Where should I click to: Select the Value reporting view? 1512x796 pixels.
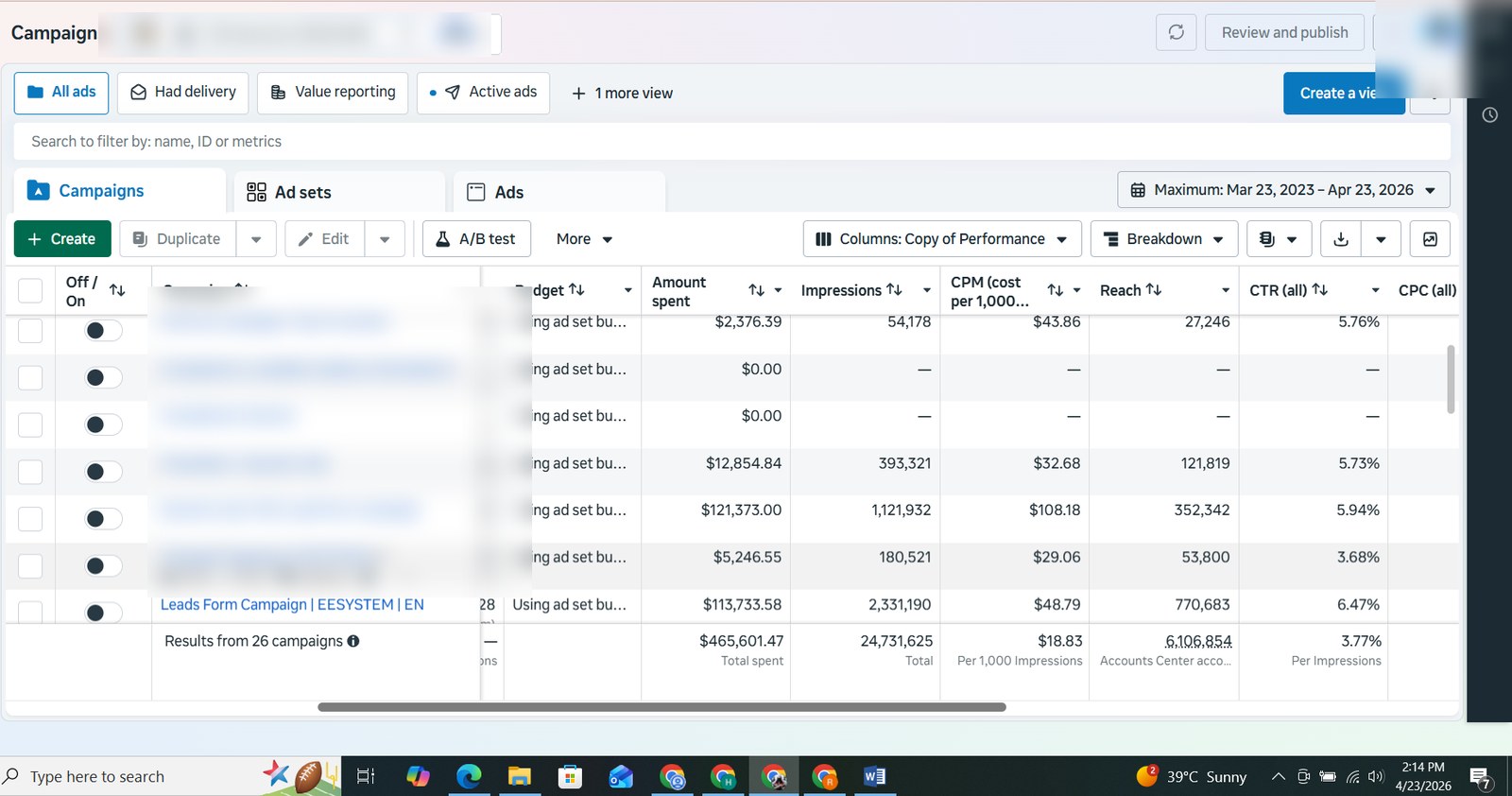point(333,93)
